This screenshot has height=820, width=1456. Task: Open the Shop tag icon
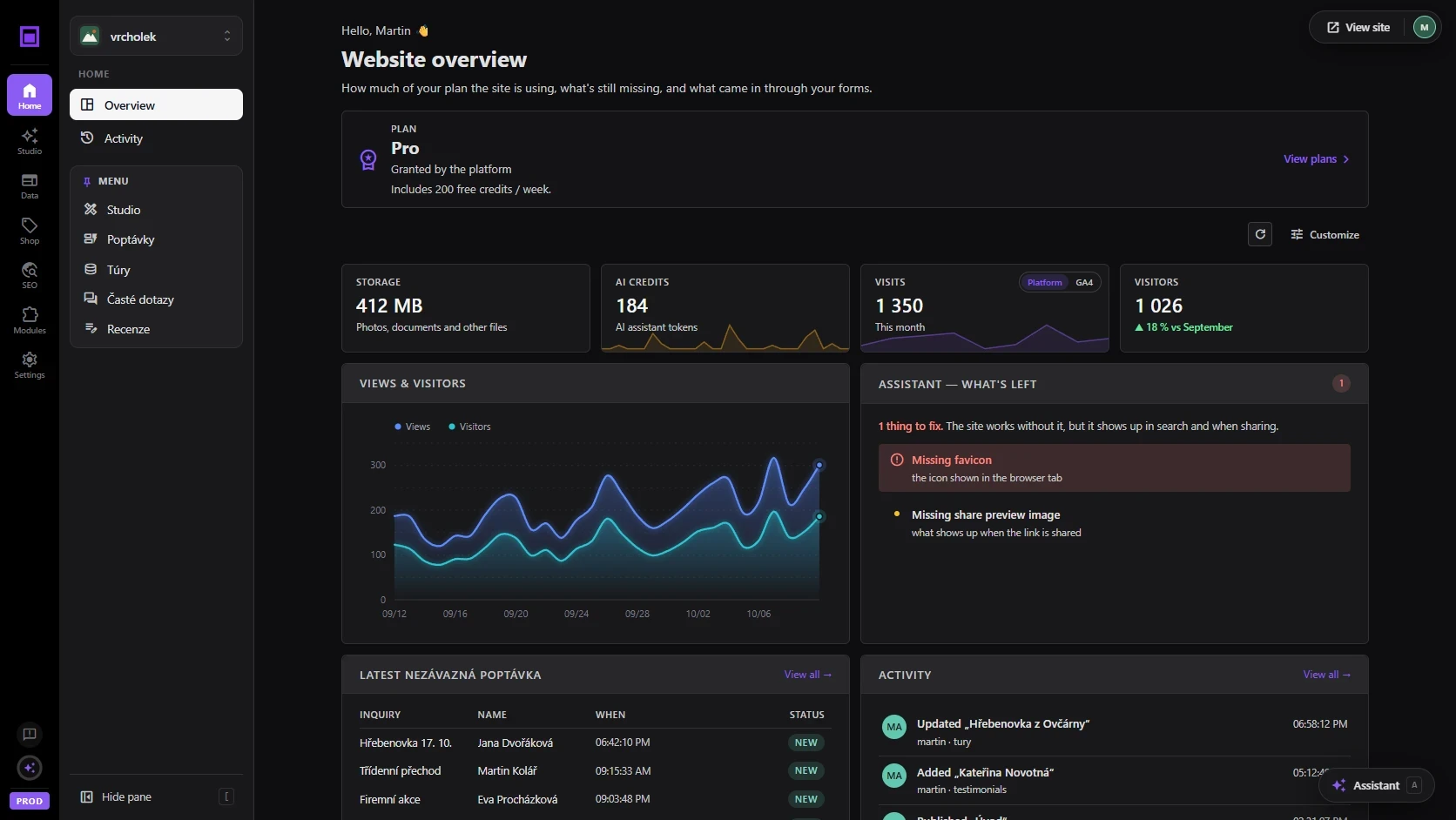pos(30,231)
